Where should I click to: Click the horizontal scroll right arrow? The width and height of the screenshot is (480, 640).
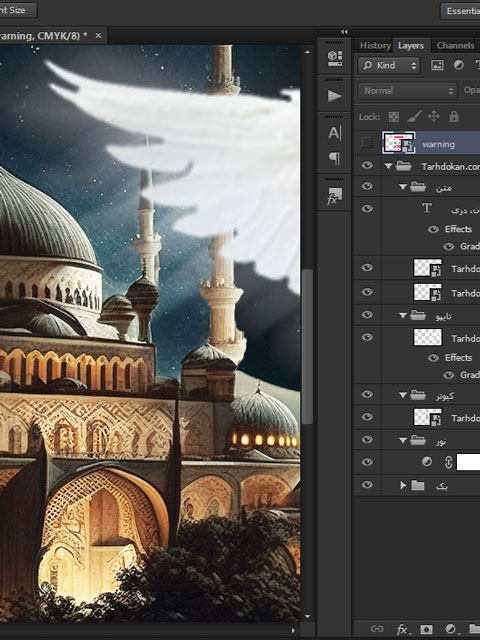coord(293,631)
